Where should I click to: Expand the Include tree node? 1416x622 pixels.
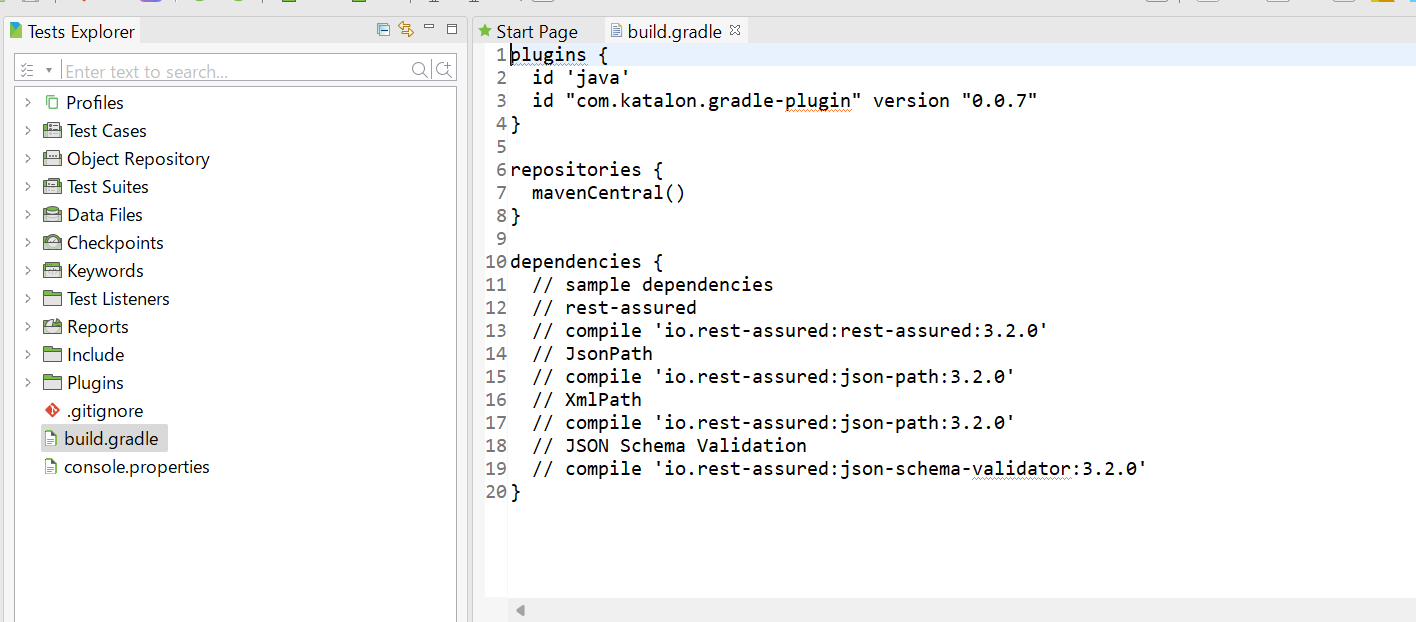[x=28, y=354]
